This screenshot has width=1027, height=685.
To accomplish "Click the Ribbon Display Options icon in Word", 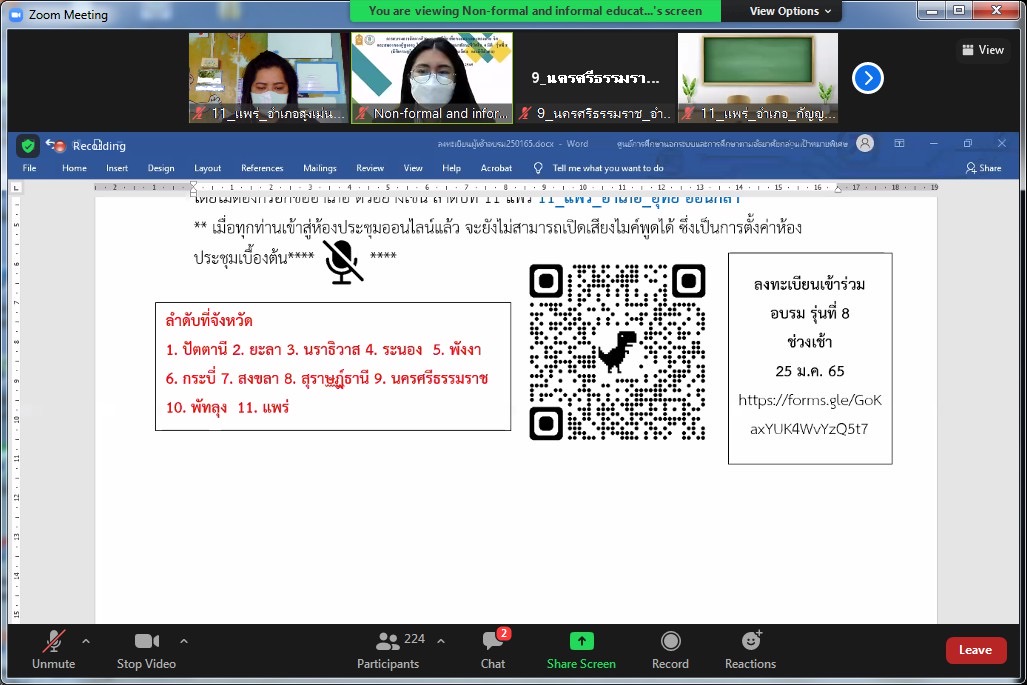I will (899, 143).
